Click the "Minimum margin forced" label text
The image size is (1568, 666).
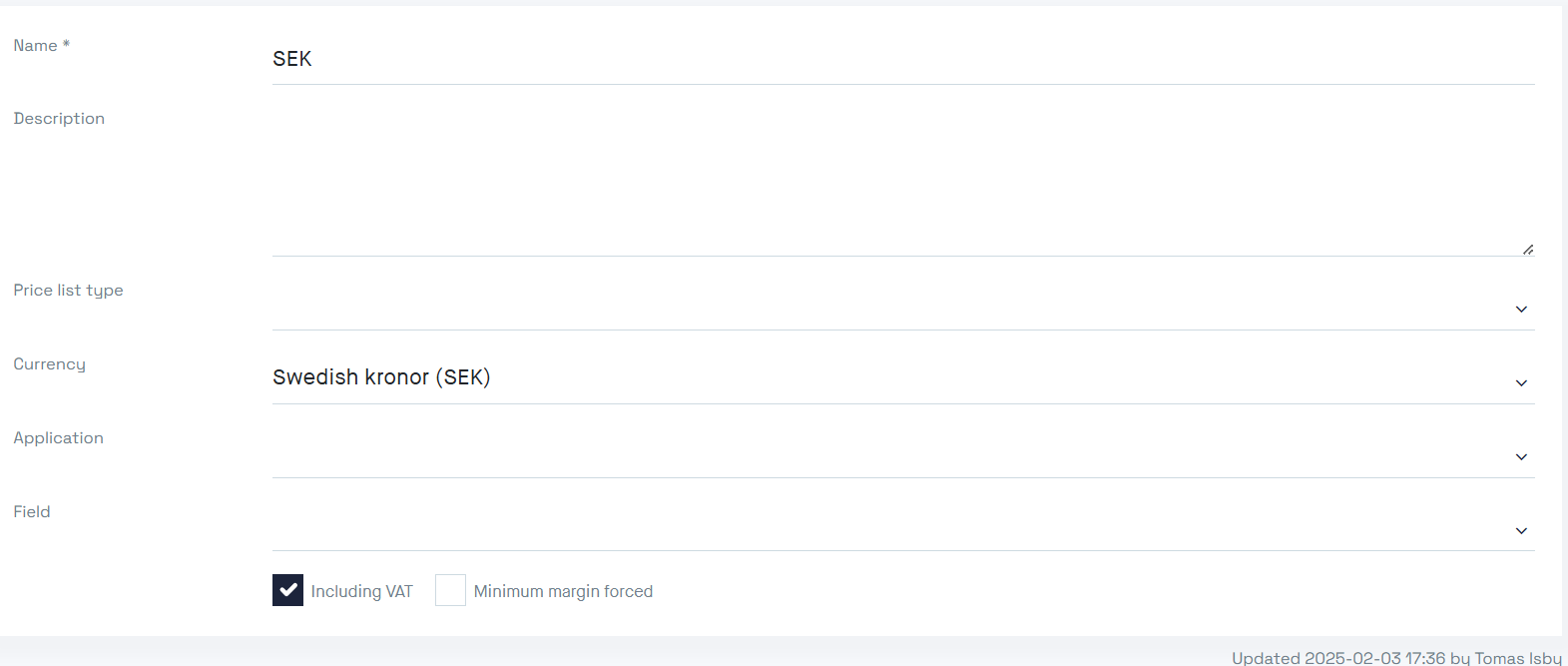[563, 592]
